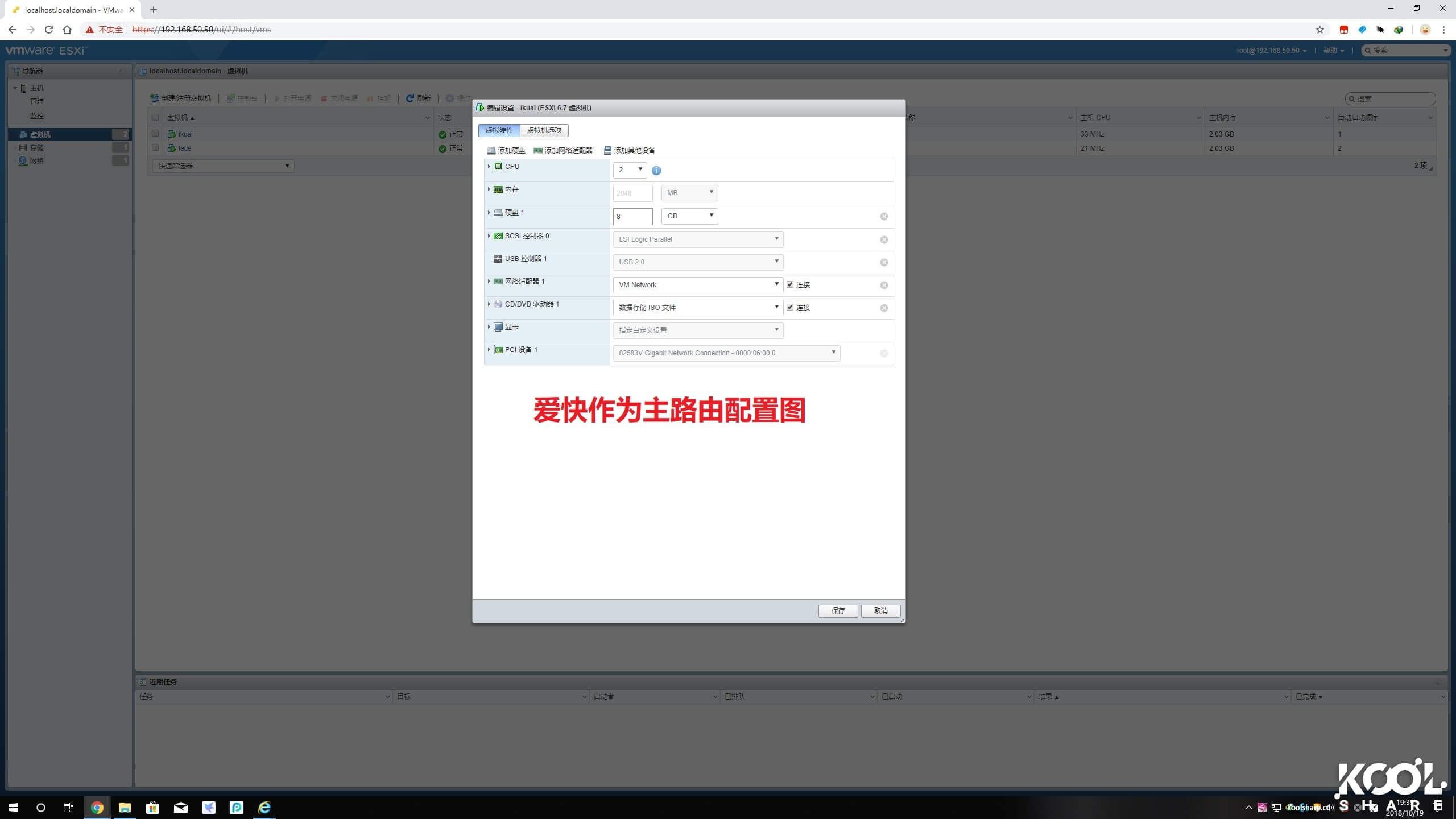Image resolution: width=1456 pixels, height=819 pixels.
Task: Click the 创建/注册虚拟机 toolbar icon
Action: (x=155, y=97)
